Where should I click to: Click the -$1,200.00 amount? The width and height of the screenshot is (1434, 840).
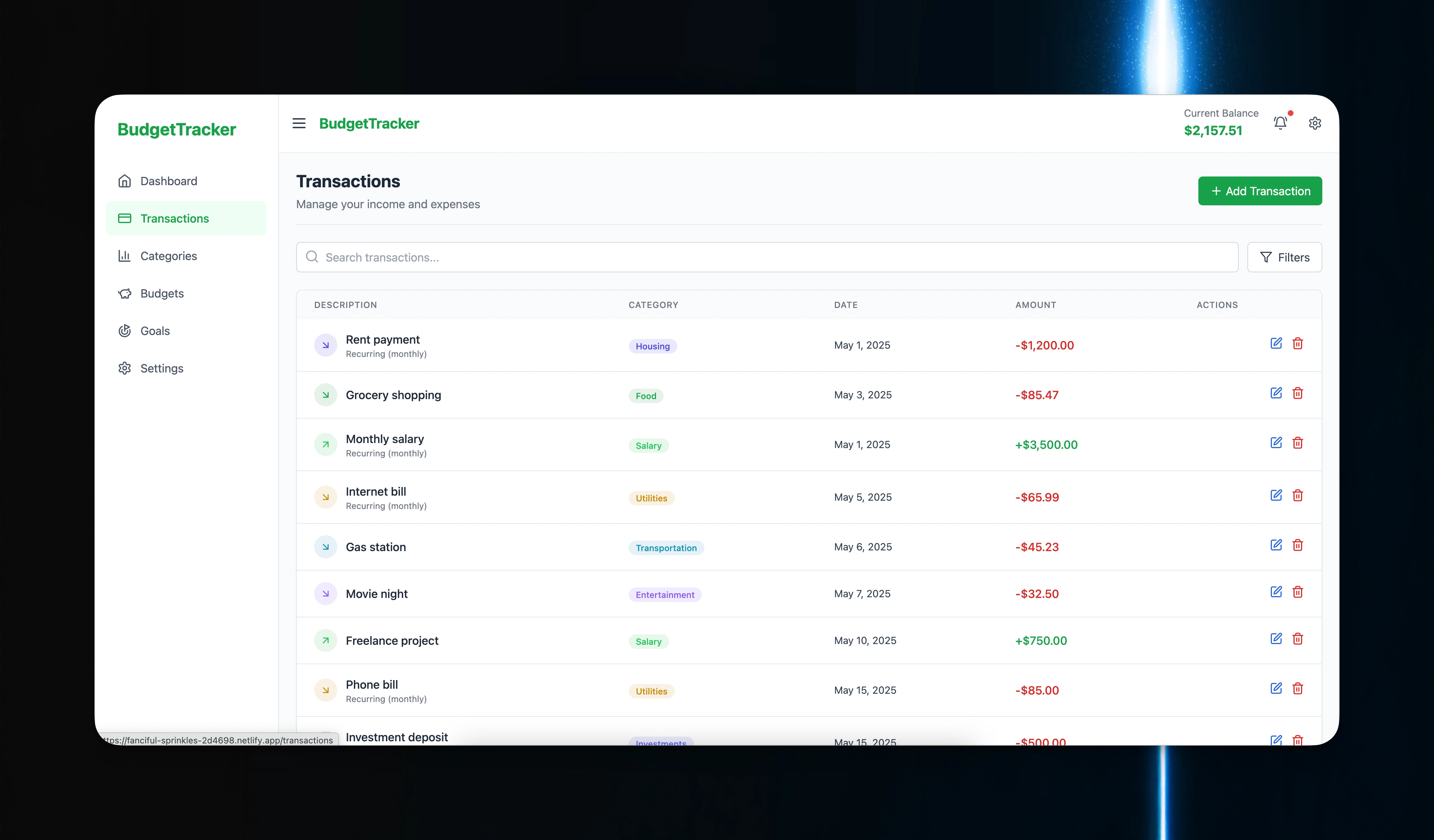coord(1044,346)
